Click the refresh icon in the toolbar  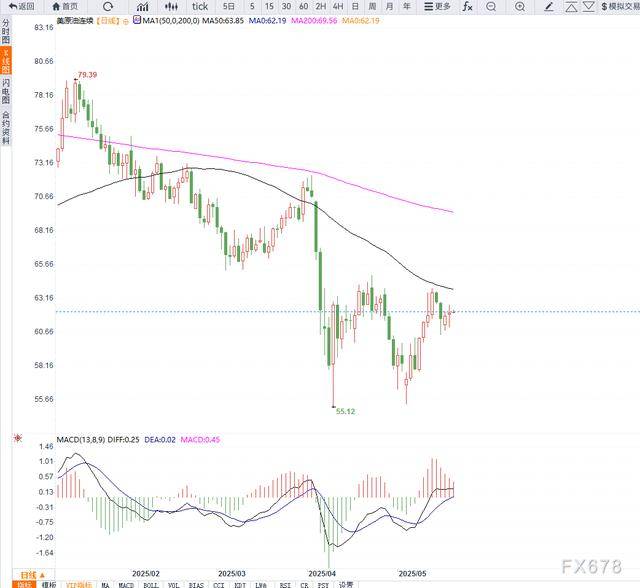tap(108, 6)
